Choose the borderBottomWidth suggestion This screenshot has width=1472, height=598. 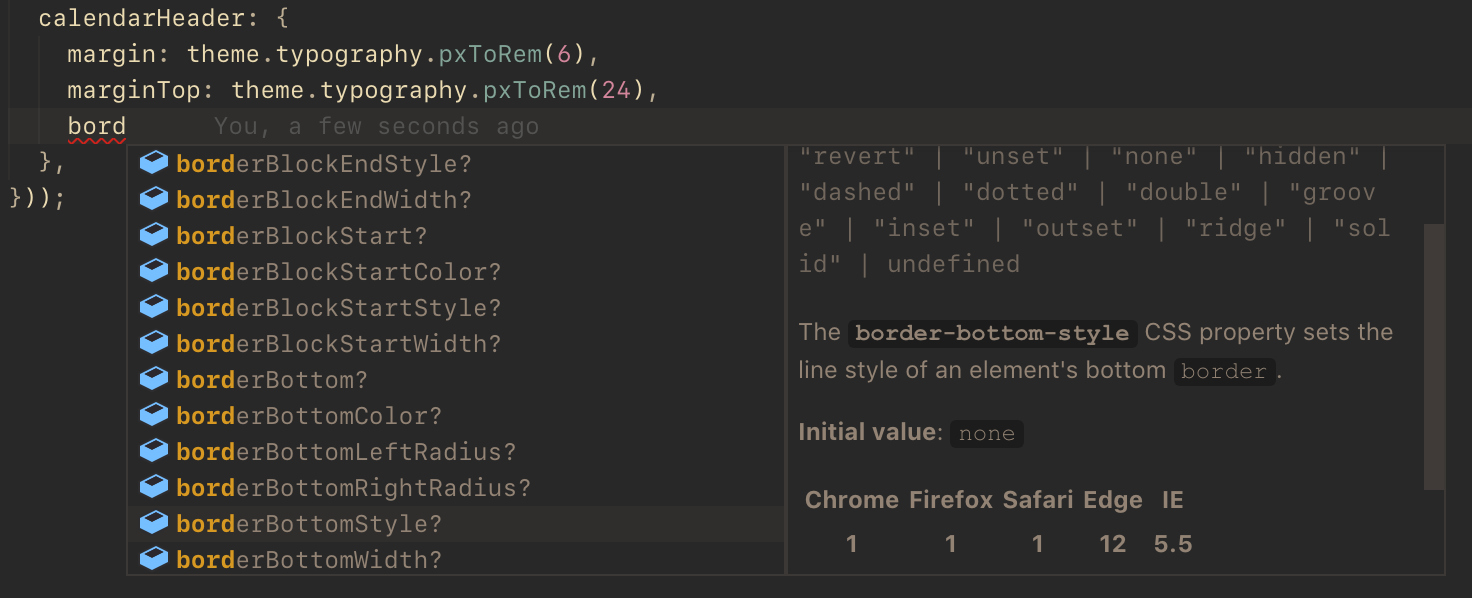(457, 560)
